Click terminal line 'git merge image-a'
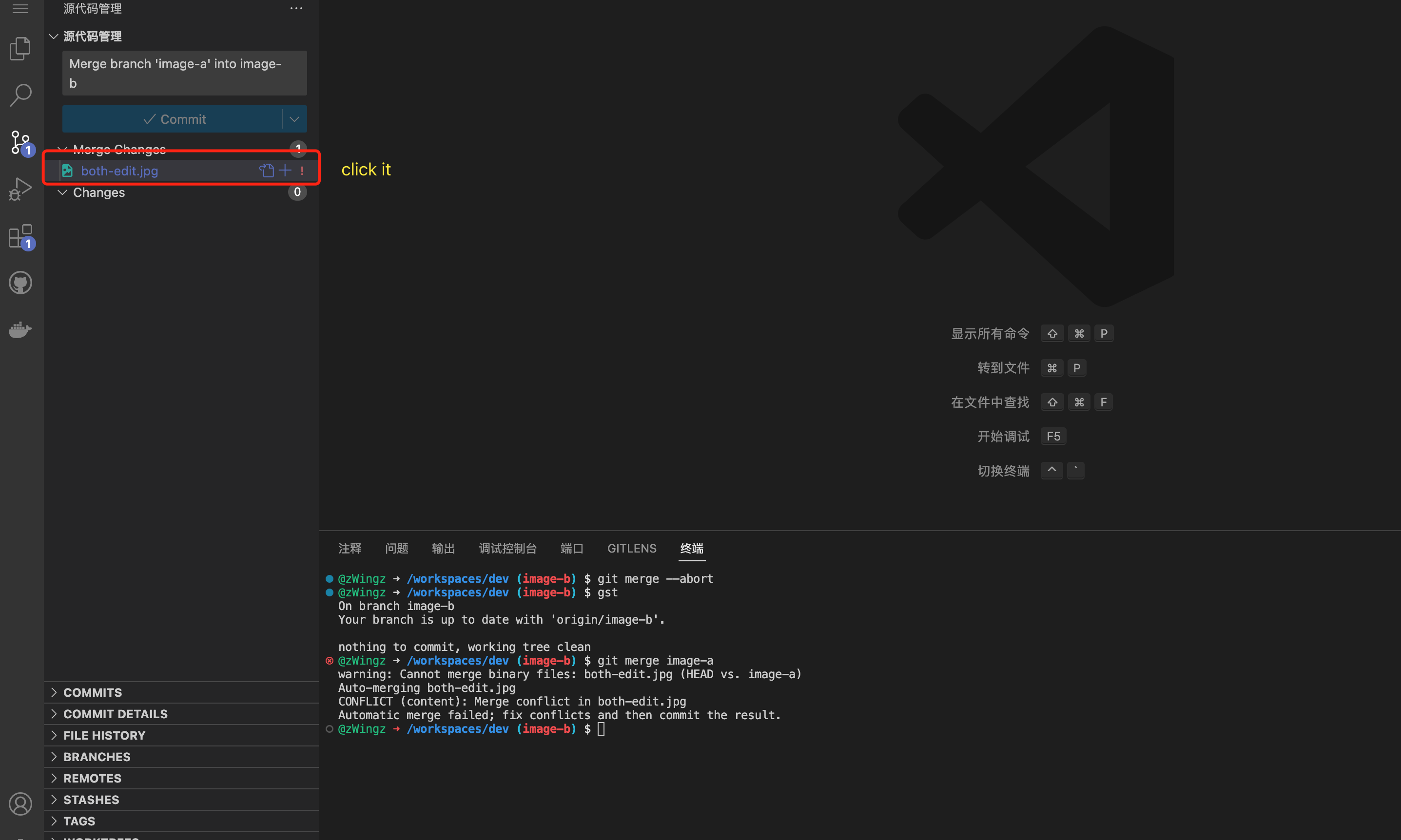The height and width of the screenshot is (840, 1401). coord(655,660)
